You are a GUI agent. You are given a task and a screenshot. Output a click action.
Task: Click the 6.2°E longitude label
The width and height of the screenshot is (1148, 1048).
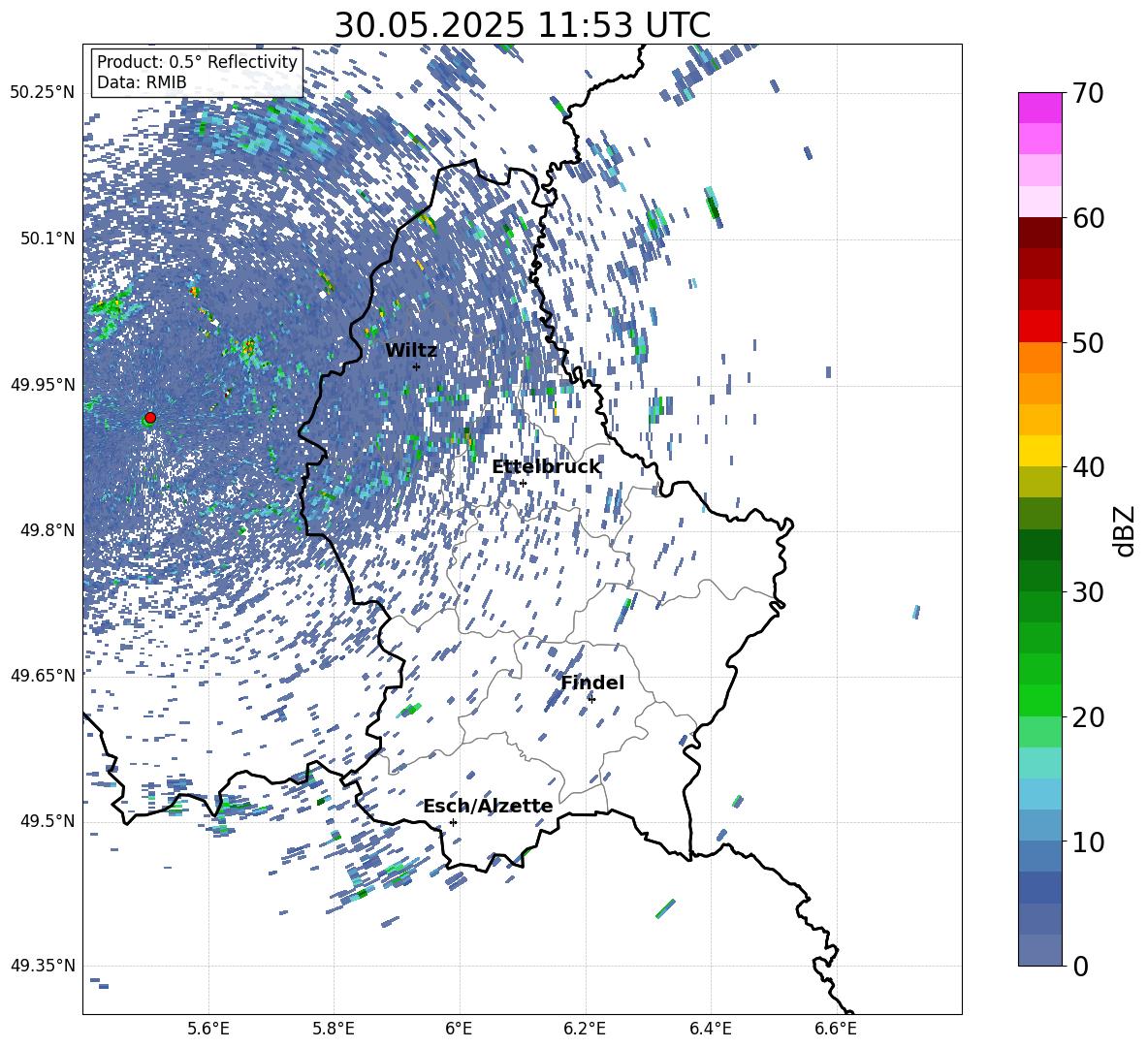click(x=585, y=1029)
